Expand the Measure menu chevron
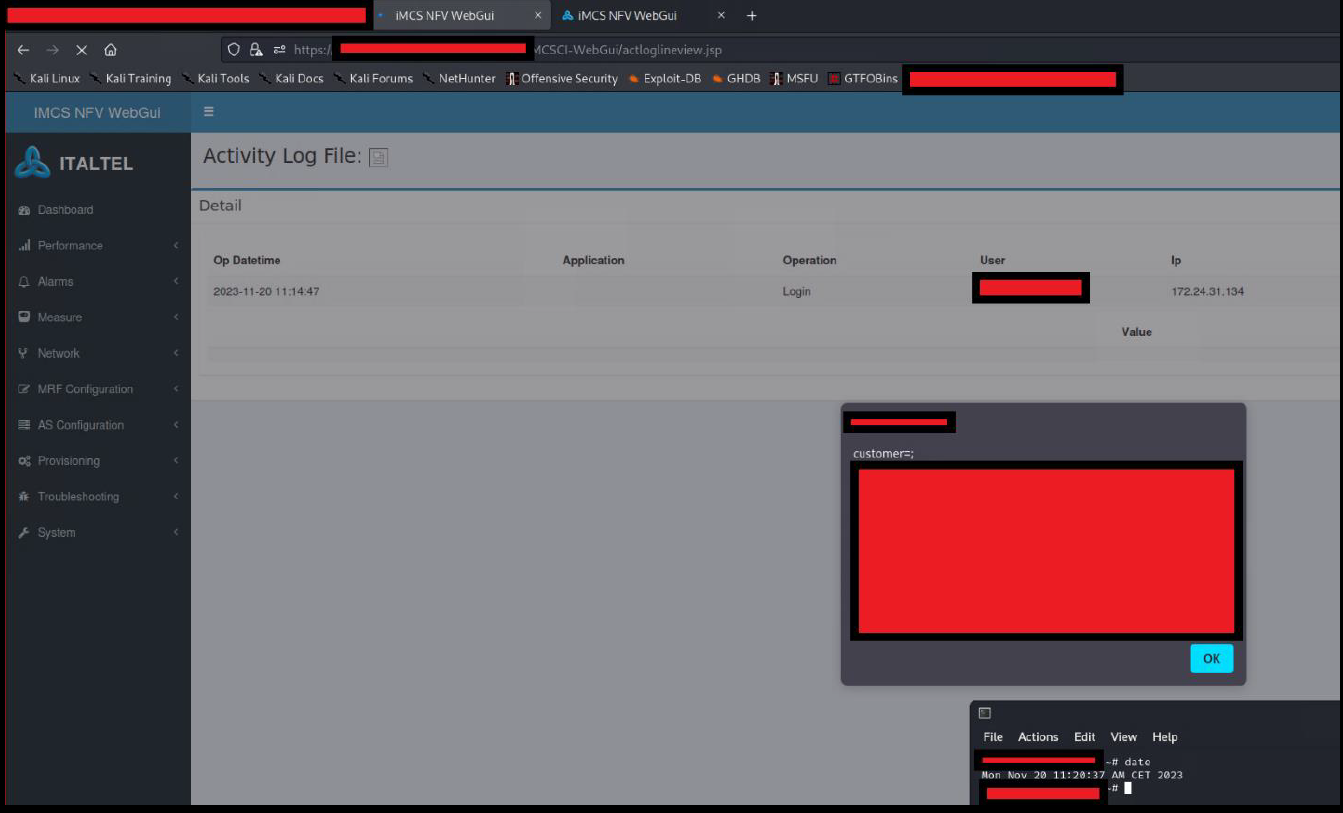Screen dimensions: 1343x813 [x=176, y=317]
